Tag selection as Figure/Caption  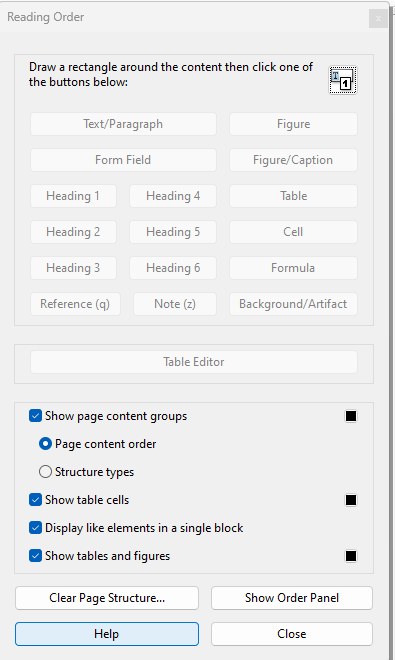point(293,160)
